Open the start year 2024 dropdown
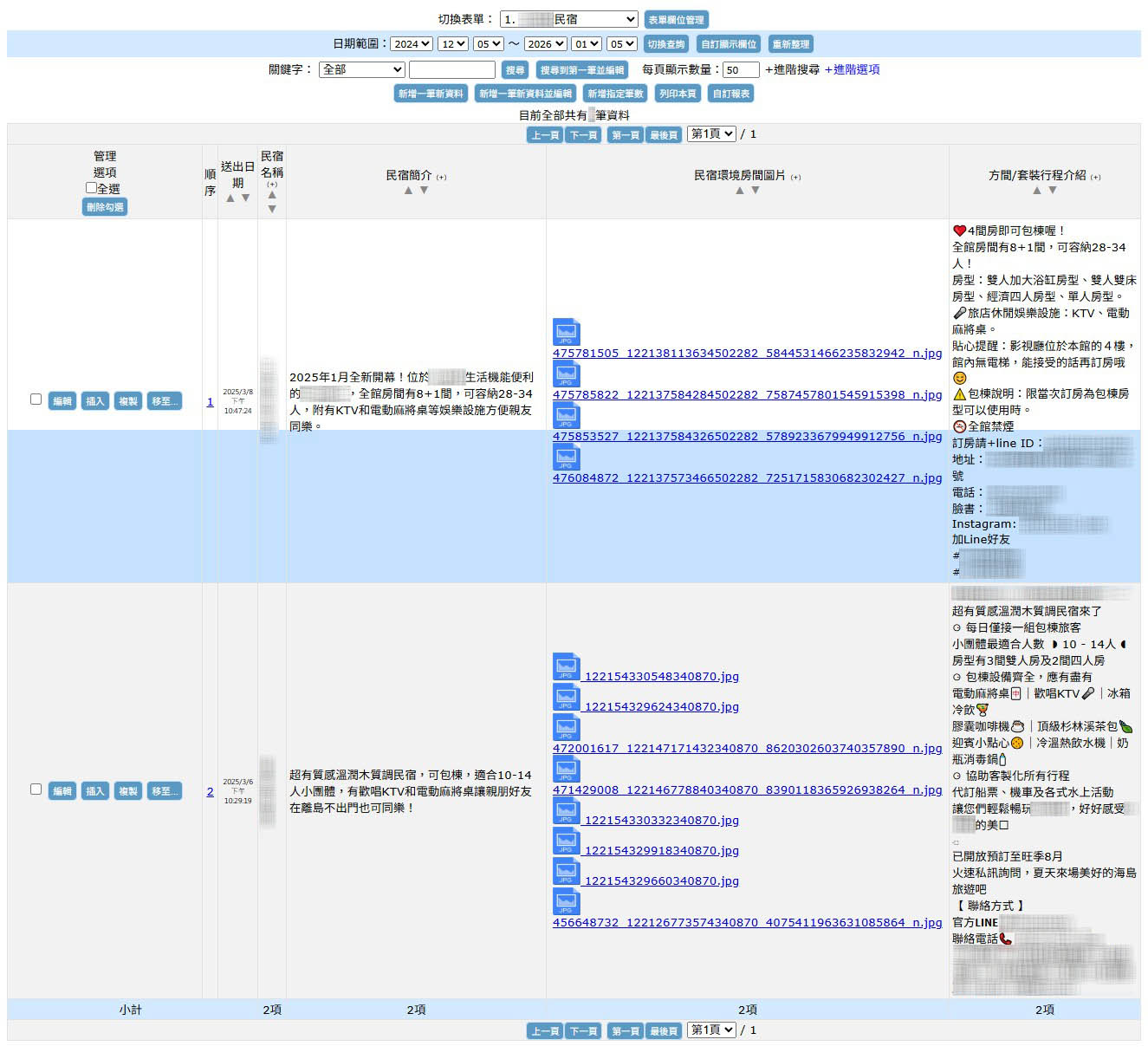 (x=412, y=44)
